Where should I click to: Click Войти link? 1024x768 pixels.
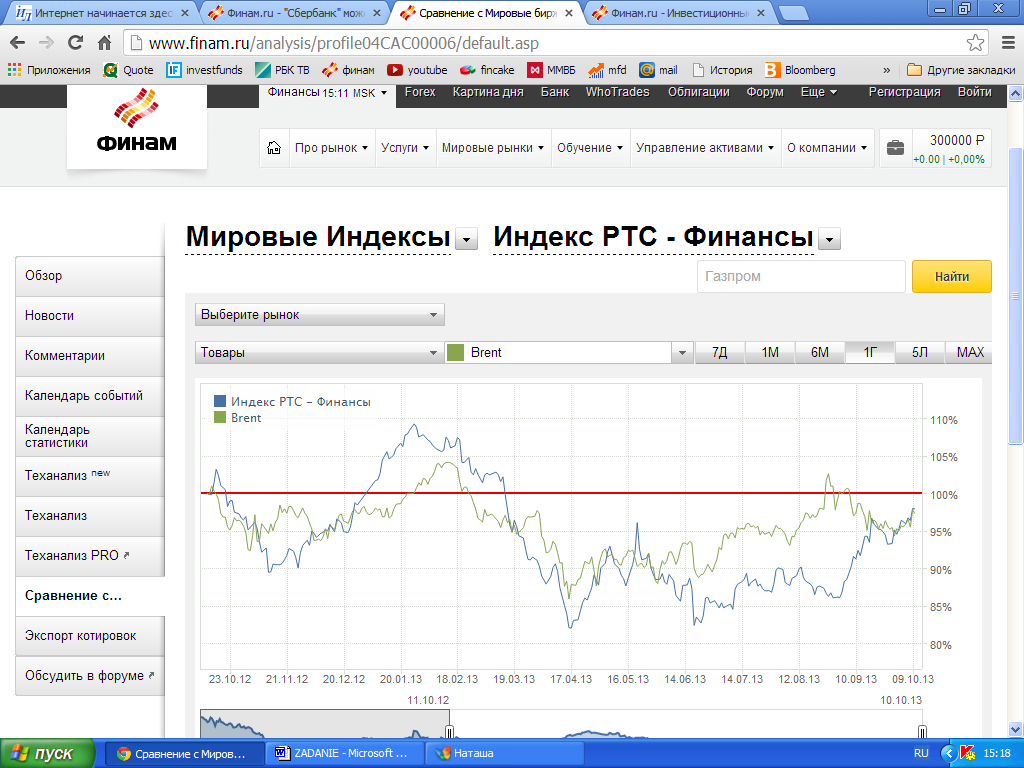[974, 92]
